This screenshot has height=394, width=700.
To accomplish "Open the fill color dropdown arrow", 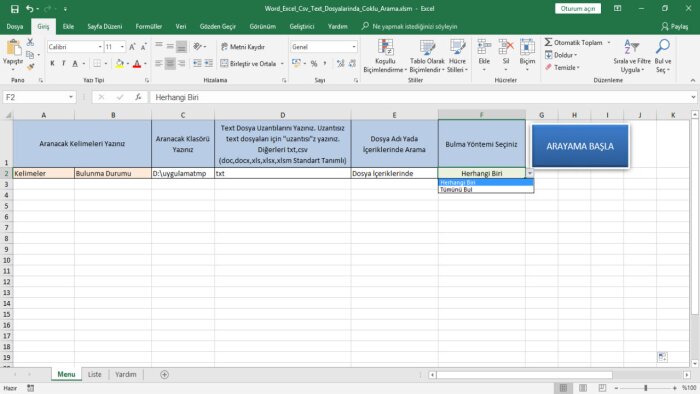I will coord(128,64).
